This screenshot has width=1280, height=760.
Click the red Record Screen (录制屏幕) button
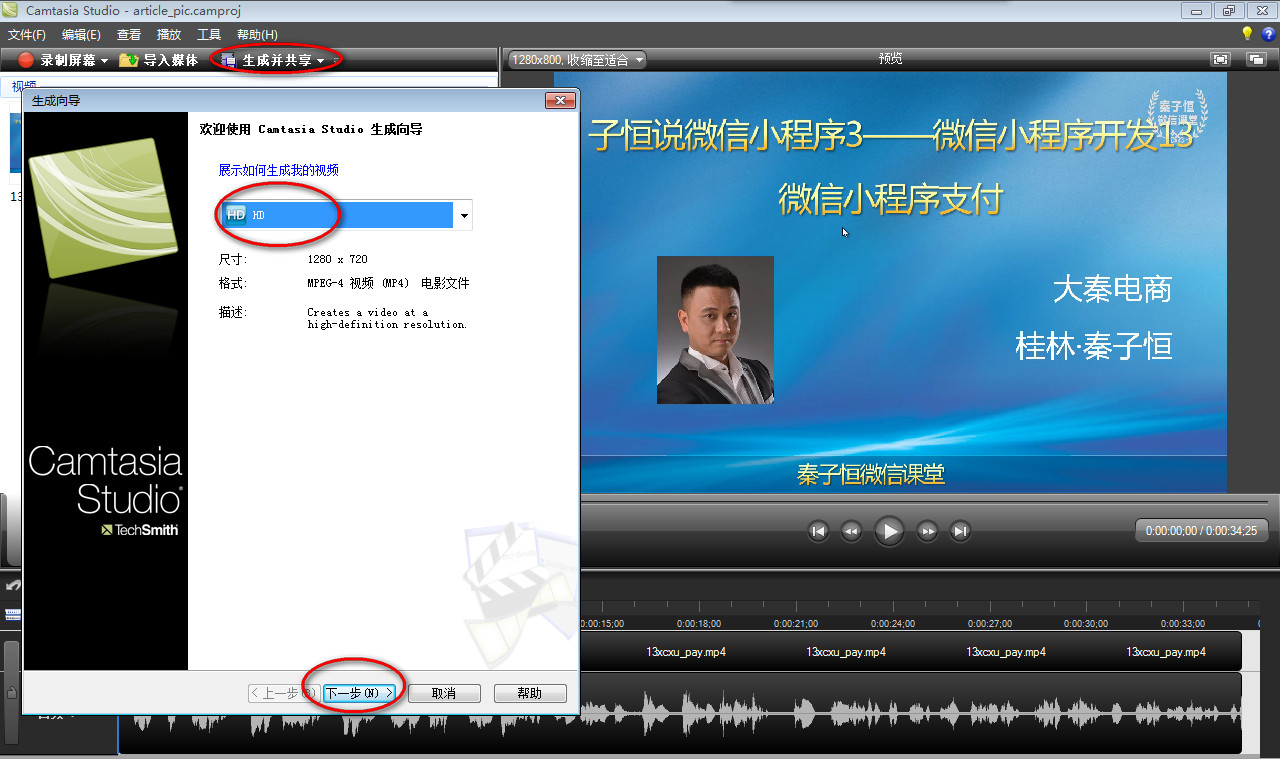pyautogui.click(x=57, y=60)
